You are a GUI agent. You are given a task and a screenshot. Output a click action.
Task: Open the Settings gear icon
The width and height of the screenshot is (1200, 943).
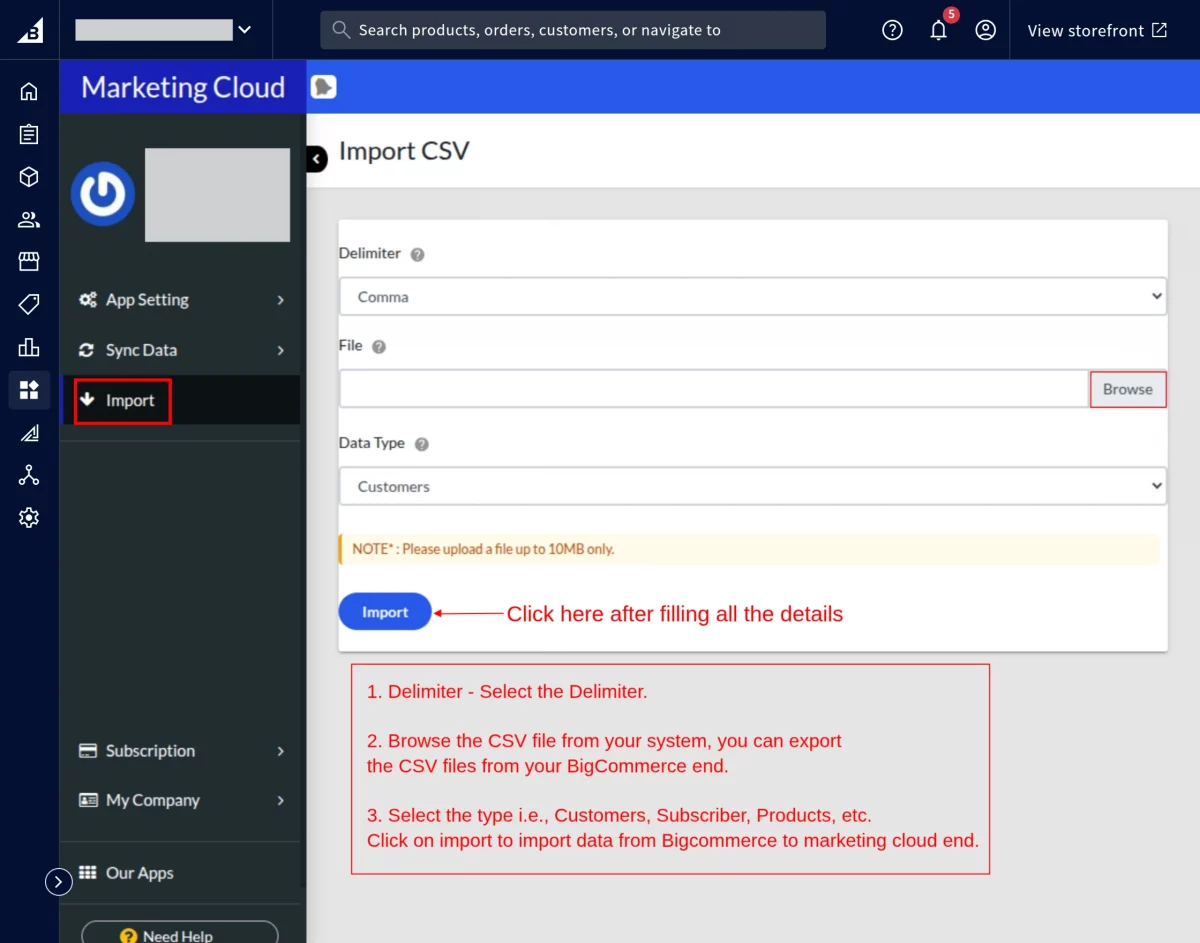click(29, 518)
